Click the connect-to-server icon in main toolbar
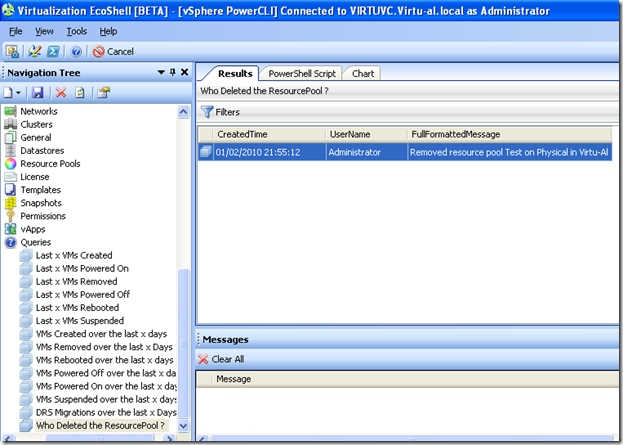Image resolution: width=623 pixels, height=445 pixels. [x=12, y=51]
